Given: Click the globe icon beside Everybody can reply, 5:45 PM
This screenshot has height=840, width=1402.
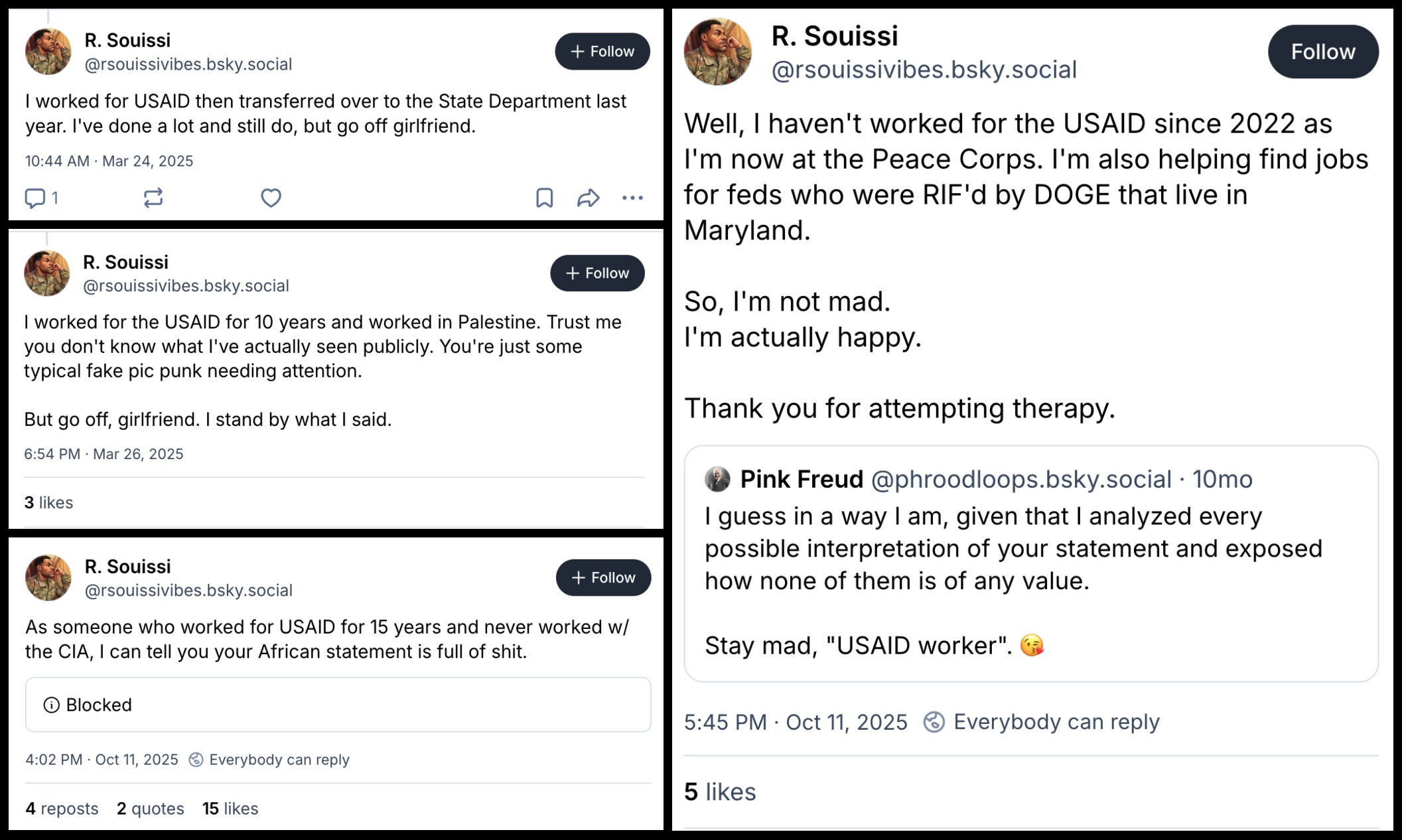Looking at the screenshot, I should (934, 722).
